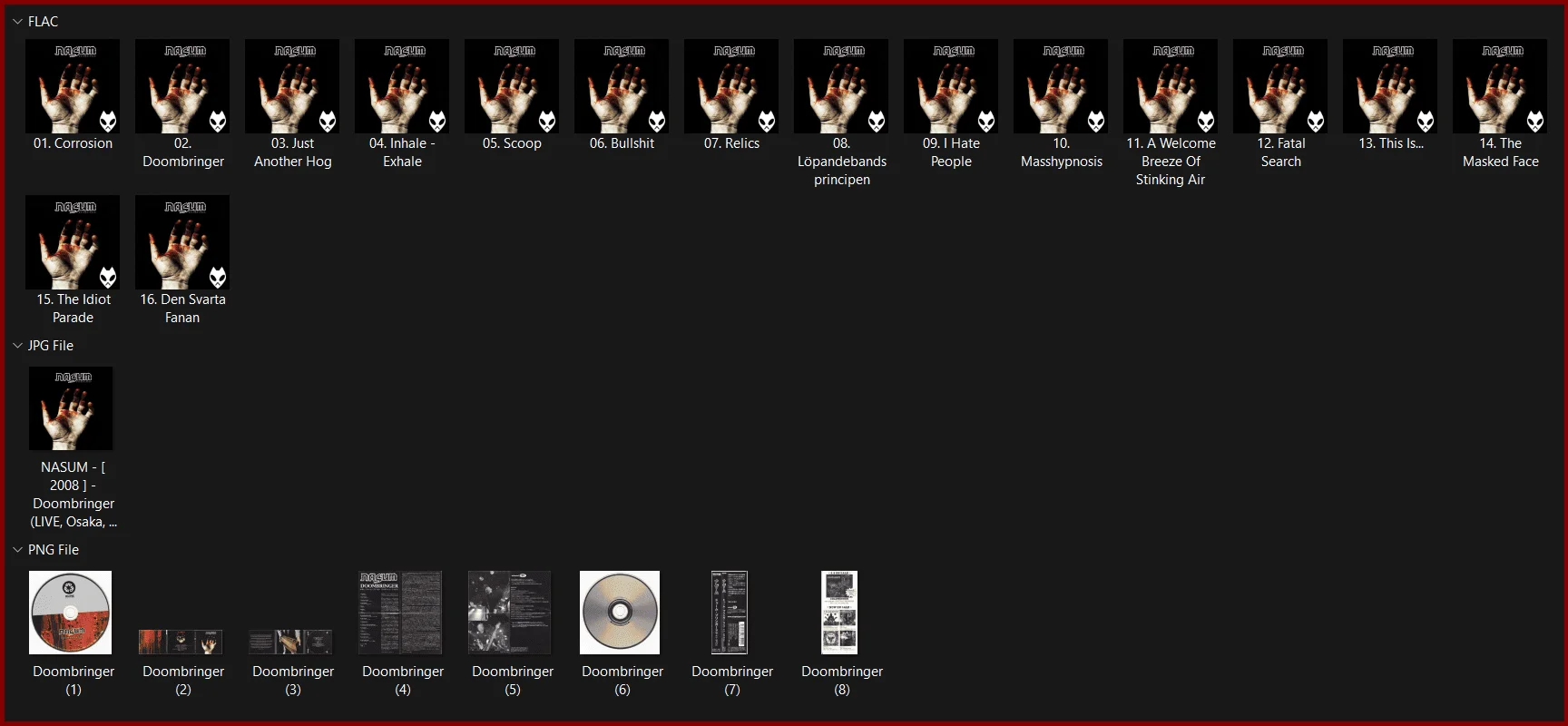The width and height of the screenshot is (1568, 726).
Task: Click the 05. Scoop FLAC file icon
Action: pyautogui.click(x=512, y=86)
